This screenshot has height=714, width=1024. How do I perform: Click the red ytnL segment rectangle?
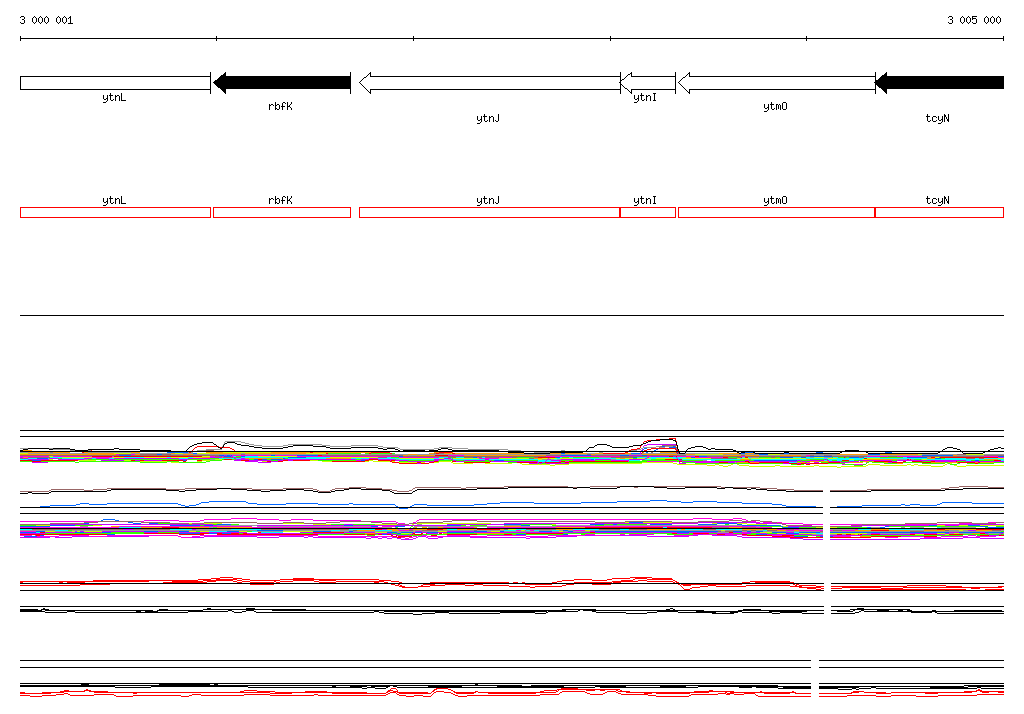coord(116,212)
